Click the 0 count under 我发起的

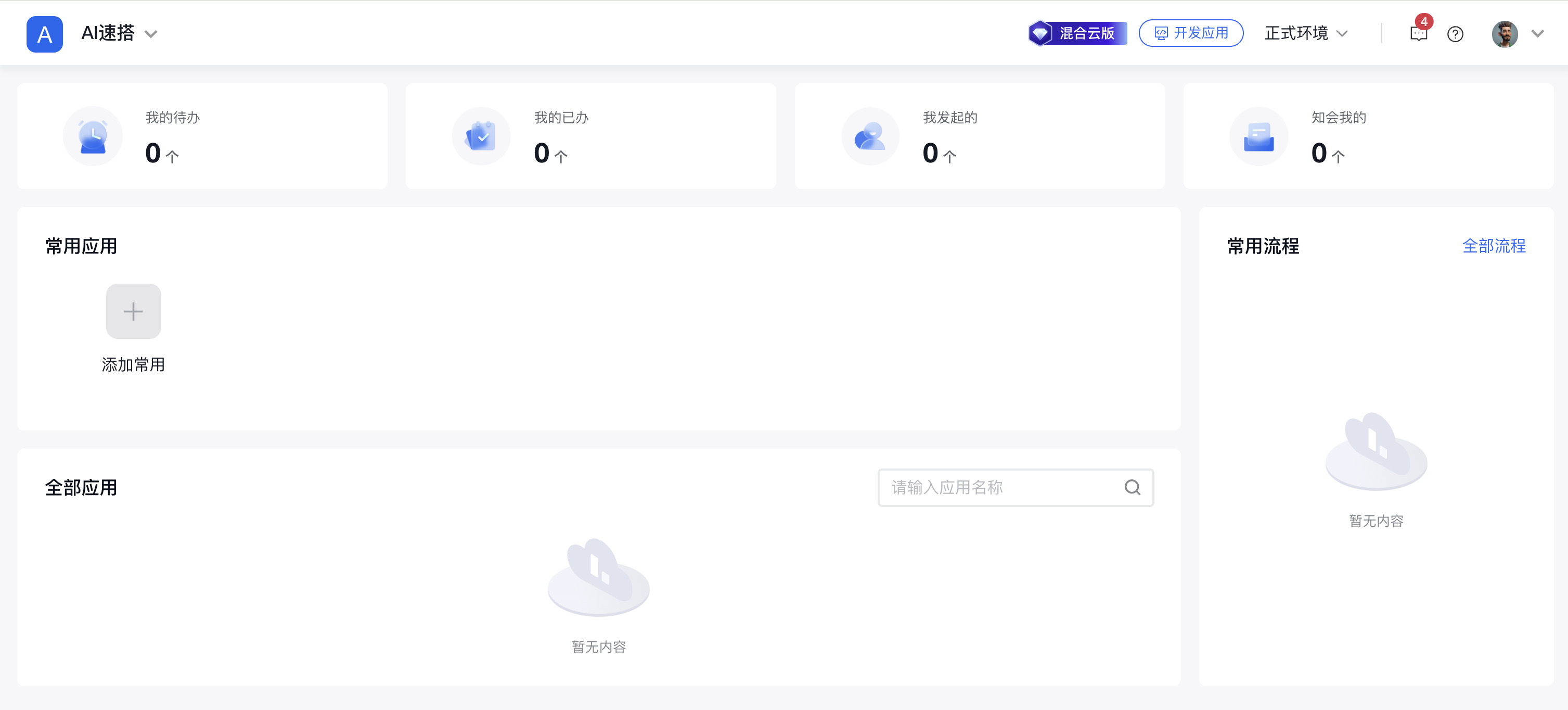click(x=930, y=153)
